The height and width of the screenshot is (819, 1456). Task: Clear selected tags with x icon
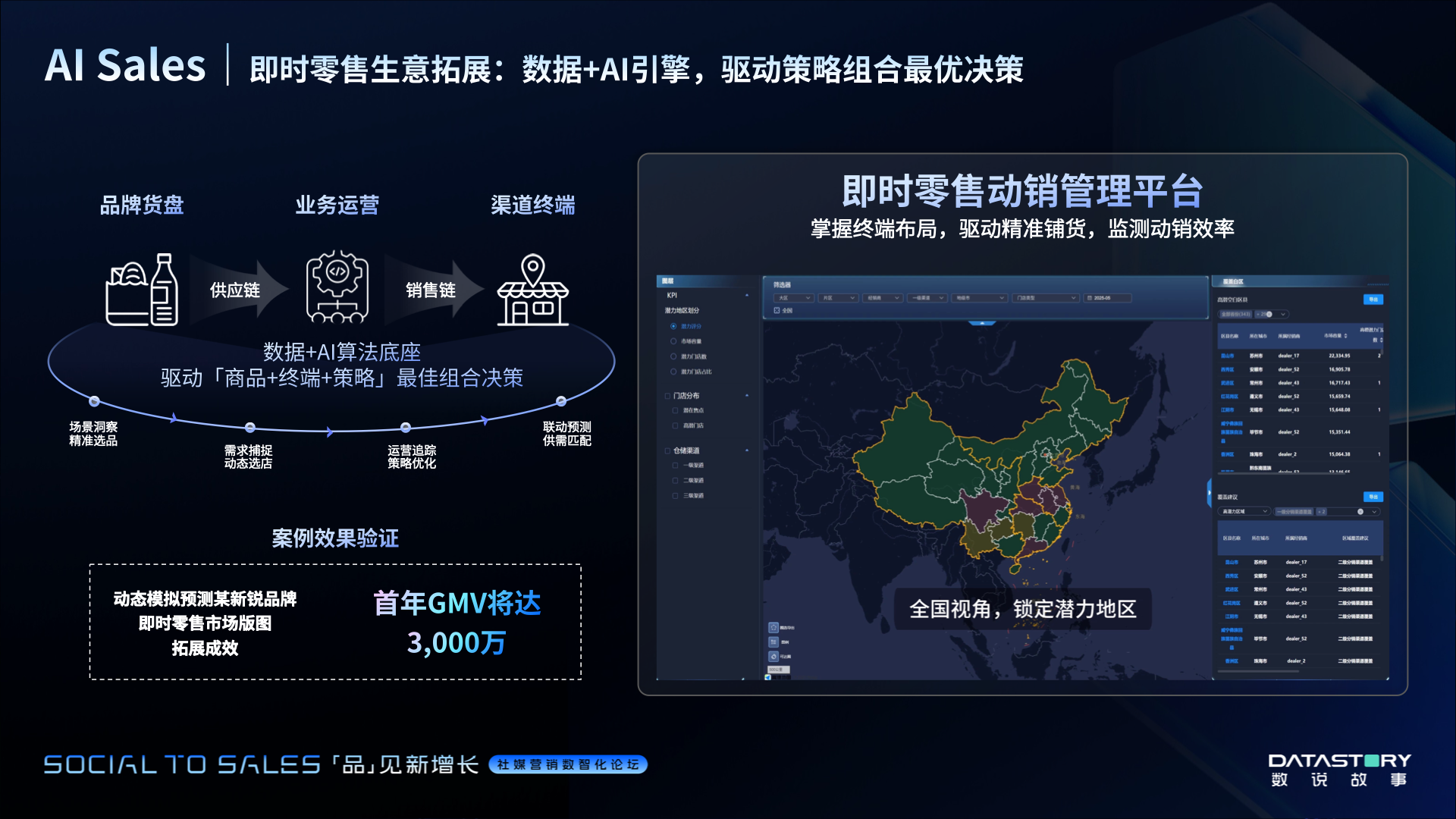tap(1360, 512)
